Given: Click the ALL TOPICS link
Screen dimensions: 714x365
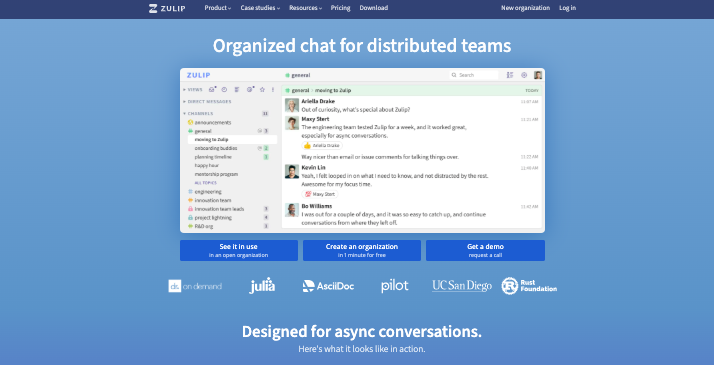Looking at the screenshot, I should click(206, 183).
